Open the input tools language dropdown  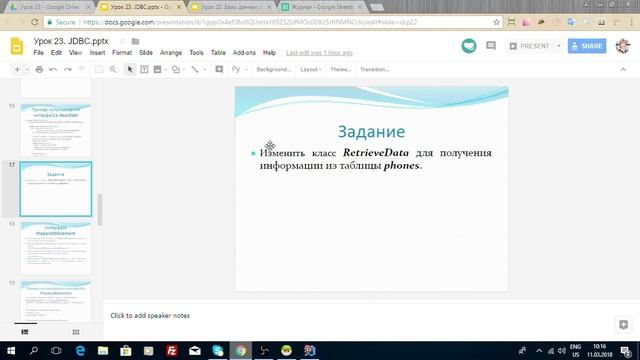pos(246,70)
